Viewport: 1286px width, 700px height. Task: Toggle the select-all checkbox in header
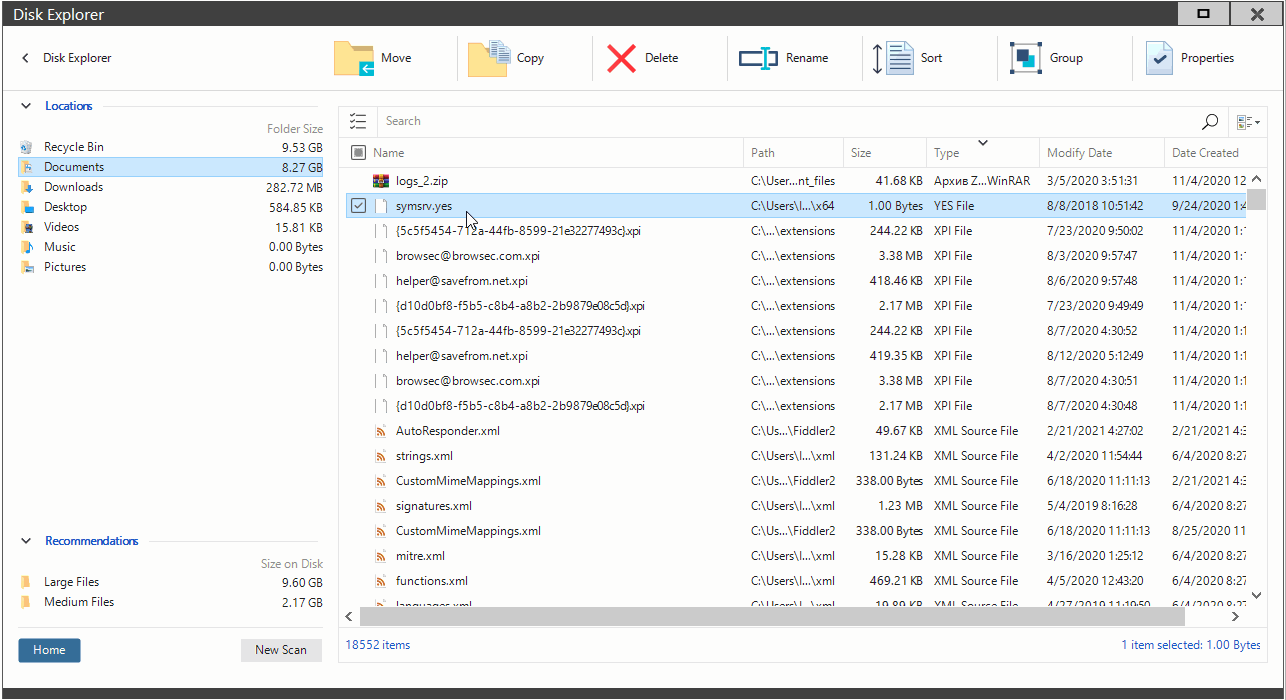coord(359,153)
